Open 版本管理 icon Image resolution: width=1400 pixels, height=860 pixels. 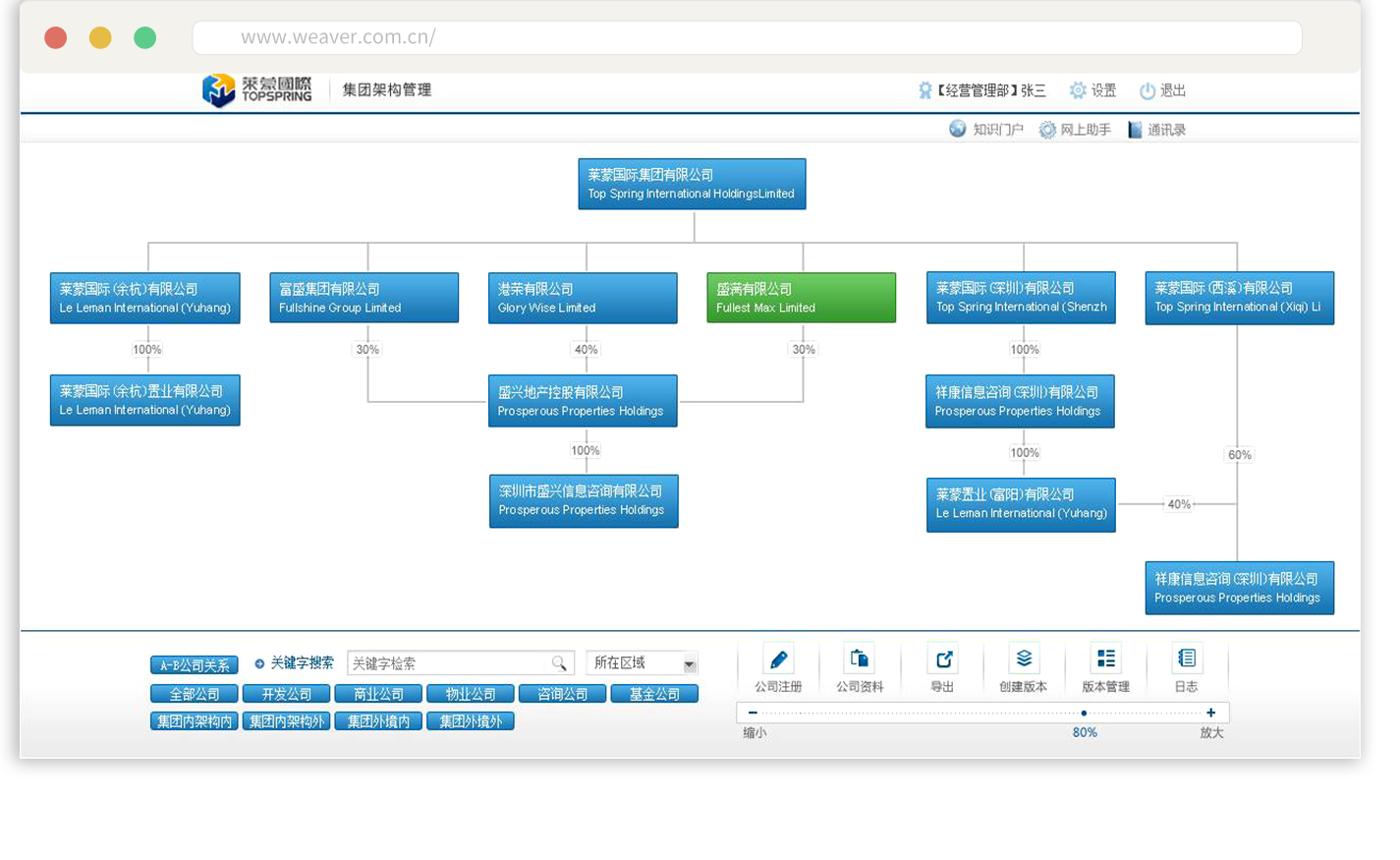1105,659
